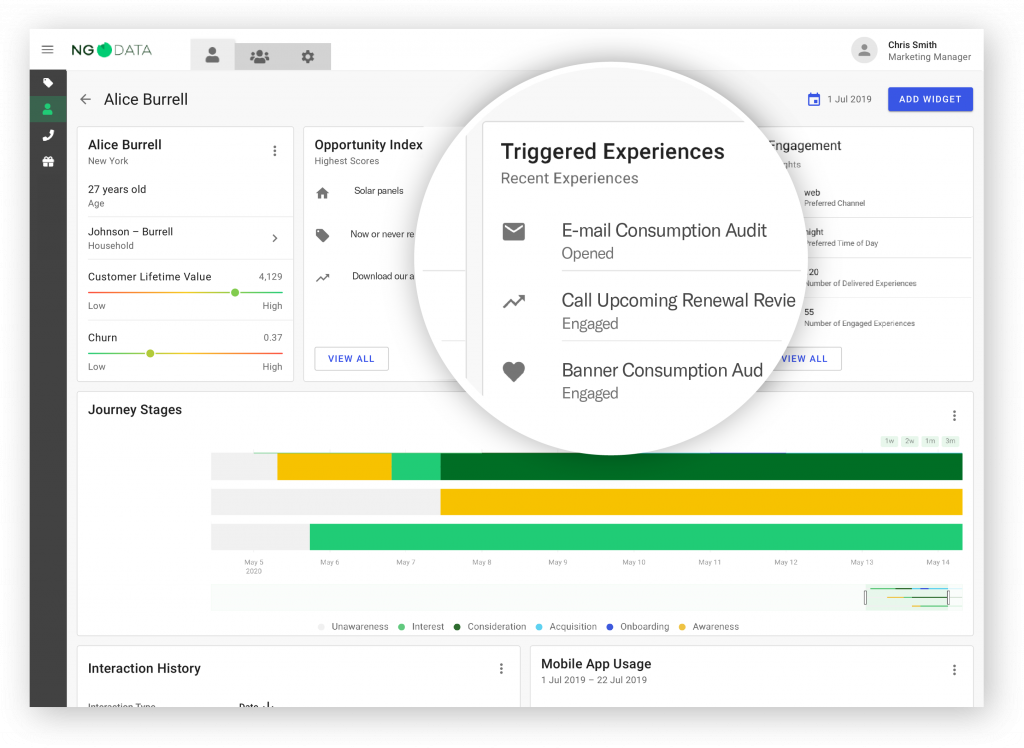Select the group of people tab
1024x748 pixels.
(x=259, y=56)
